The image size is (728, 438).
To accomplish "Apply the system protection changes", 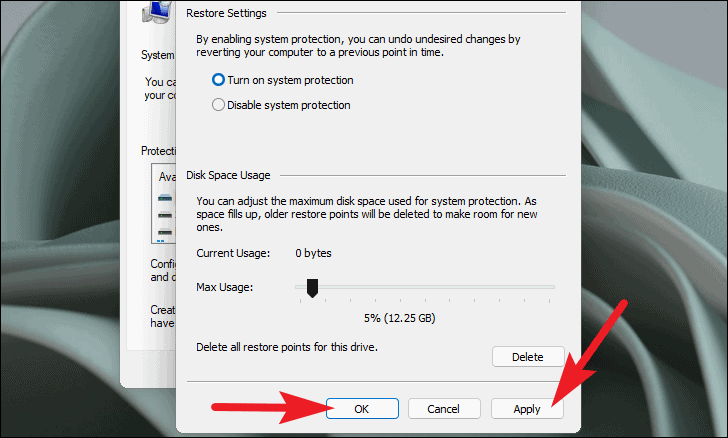I will pos(527,408).
